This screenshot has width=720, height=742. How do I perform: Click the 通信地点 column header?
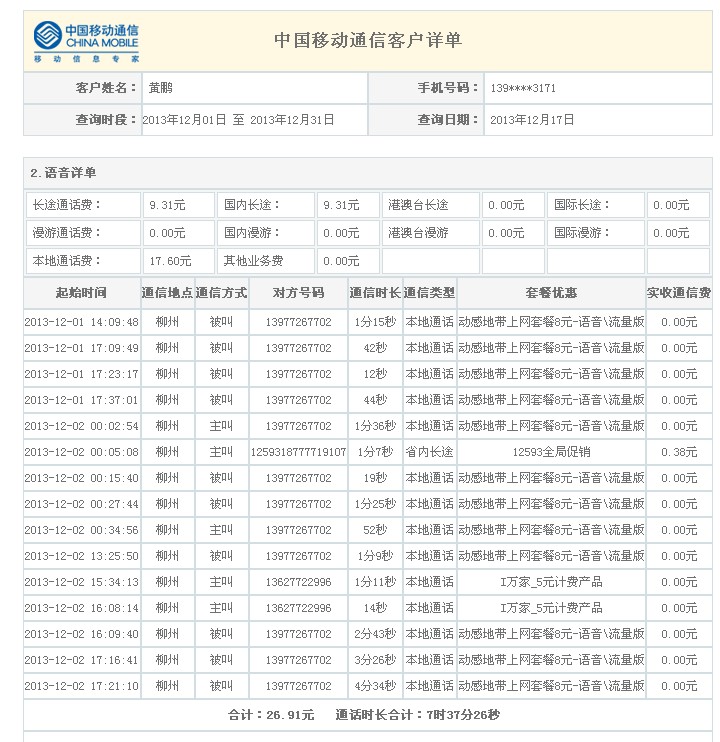tap(167, 293)
